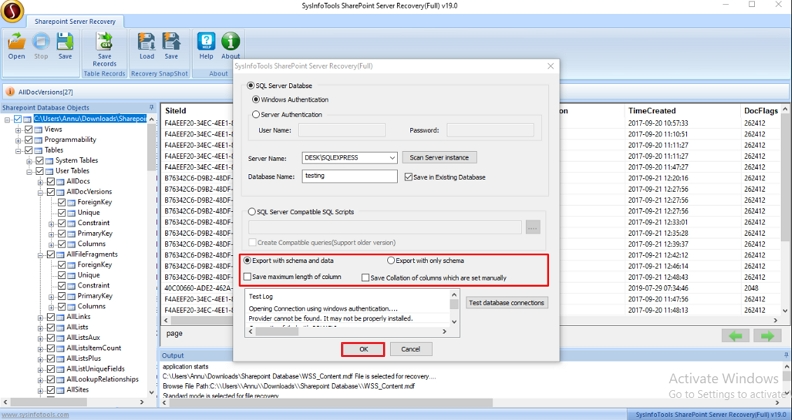Screen dimensions: 792x420
Task: Select Server Authentication radio button
Action: click(x=253, y=115)
